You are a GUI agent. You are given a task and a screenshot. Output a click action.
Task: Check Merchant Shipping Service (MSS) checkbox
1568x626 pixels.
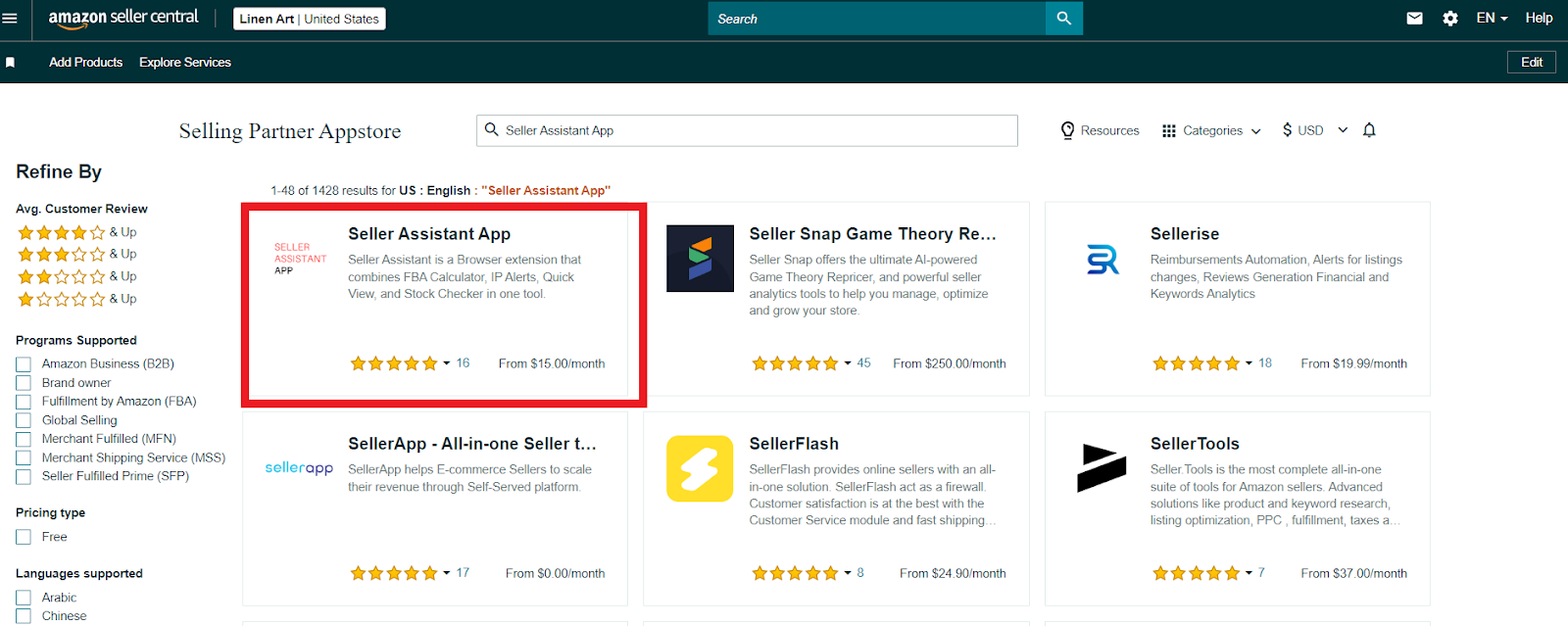24,457
